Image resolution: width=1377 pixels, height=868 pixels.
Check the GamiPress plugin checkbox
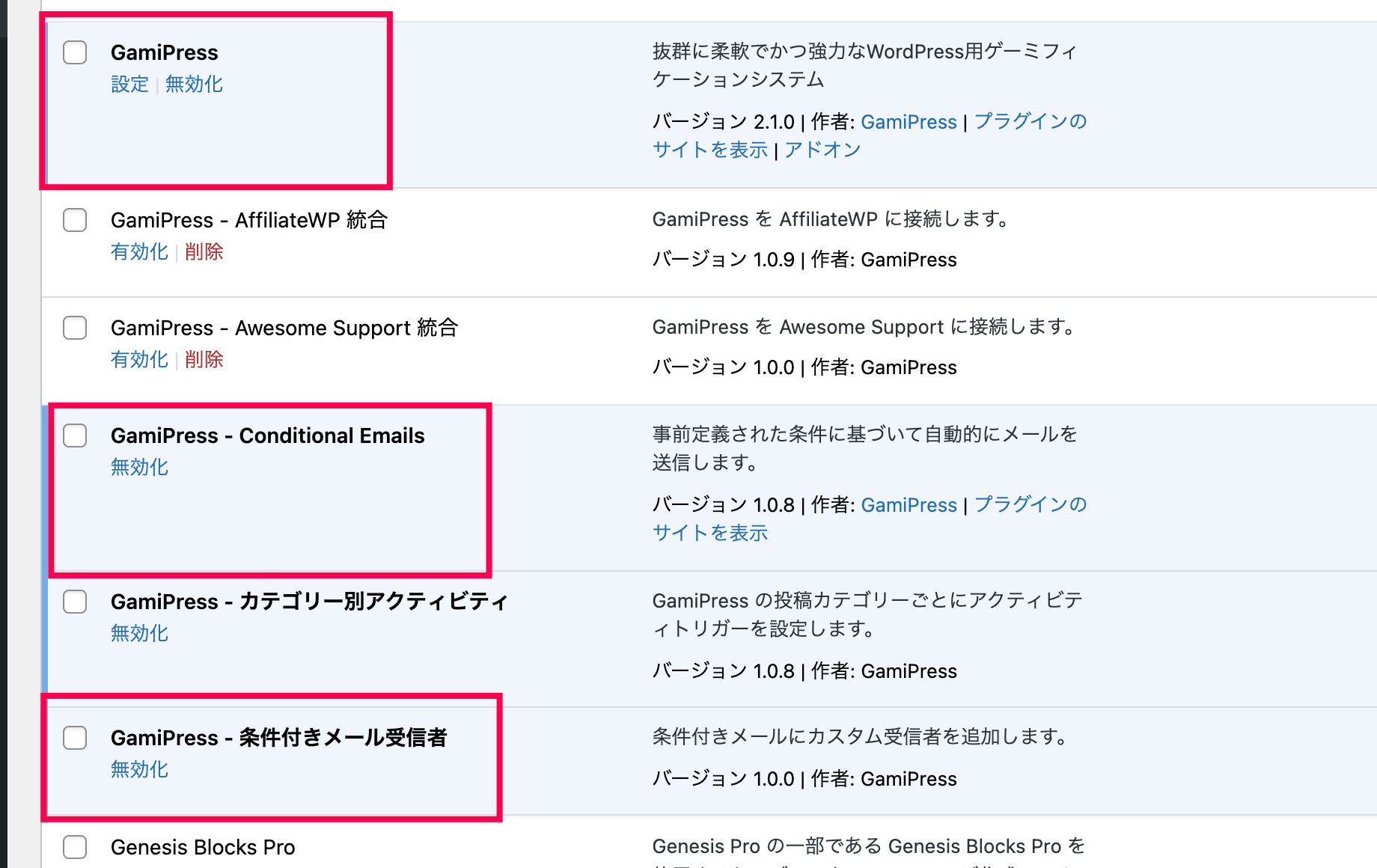pos(75,52)
